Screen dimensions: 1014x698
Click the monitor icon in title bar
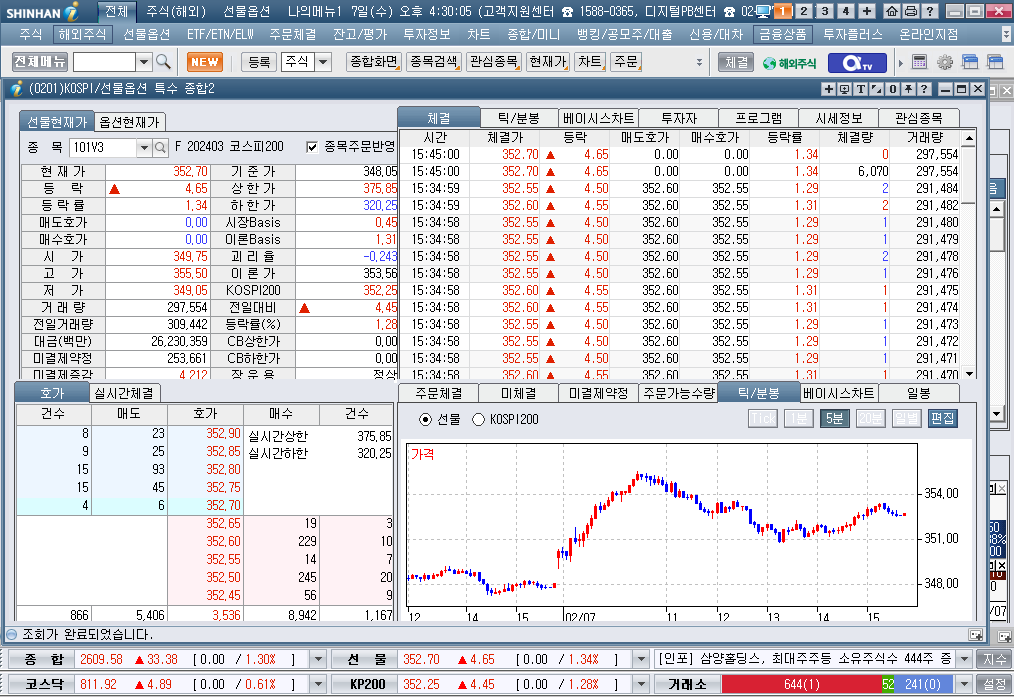pyautogui.click(x=764, y=11)
